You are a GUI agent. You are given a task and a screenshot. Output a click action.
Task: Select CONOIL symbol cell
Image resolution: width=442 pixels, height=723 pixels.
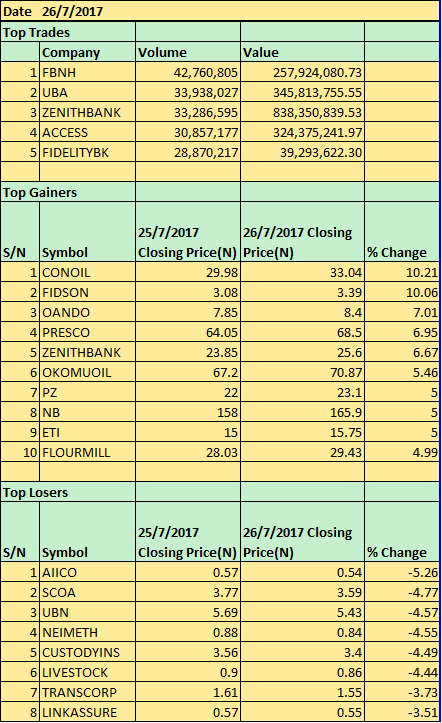click(88, 273)
